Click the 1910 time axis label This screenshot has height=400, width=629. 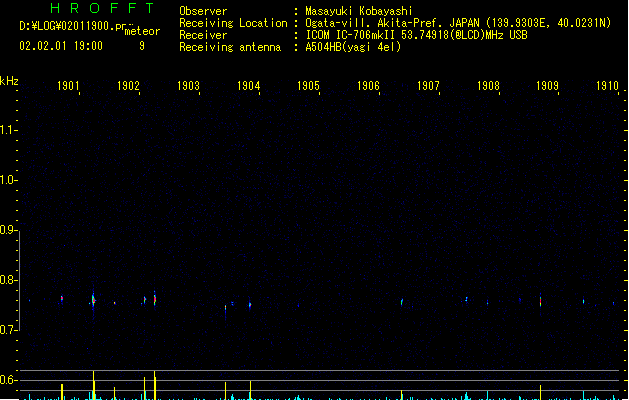[607, 86]
